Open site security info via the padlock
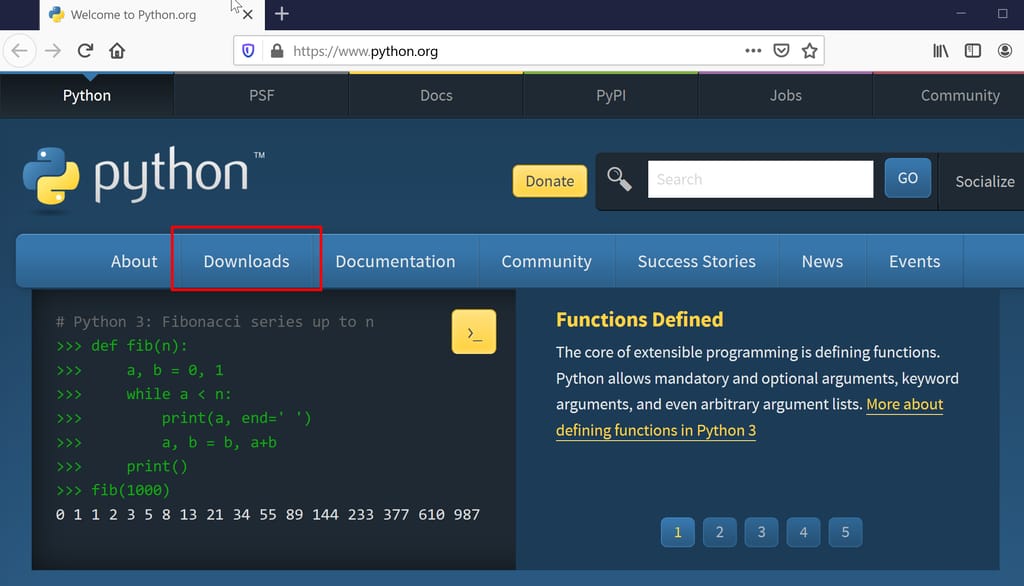The width and height of the screenshot is (1024, 586). tap(277, 50)
